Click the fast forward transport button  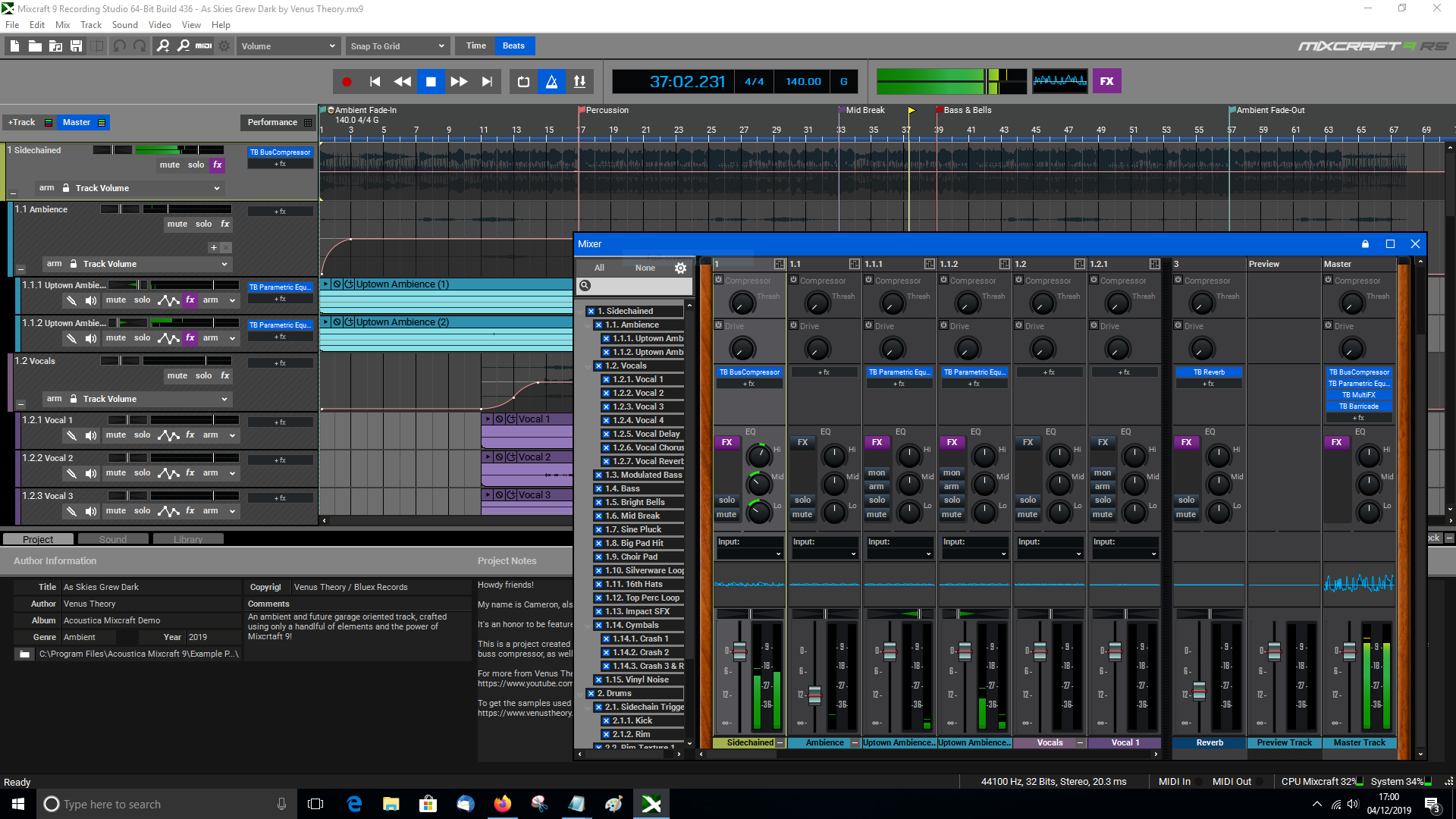(459, 82)
